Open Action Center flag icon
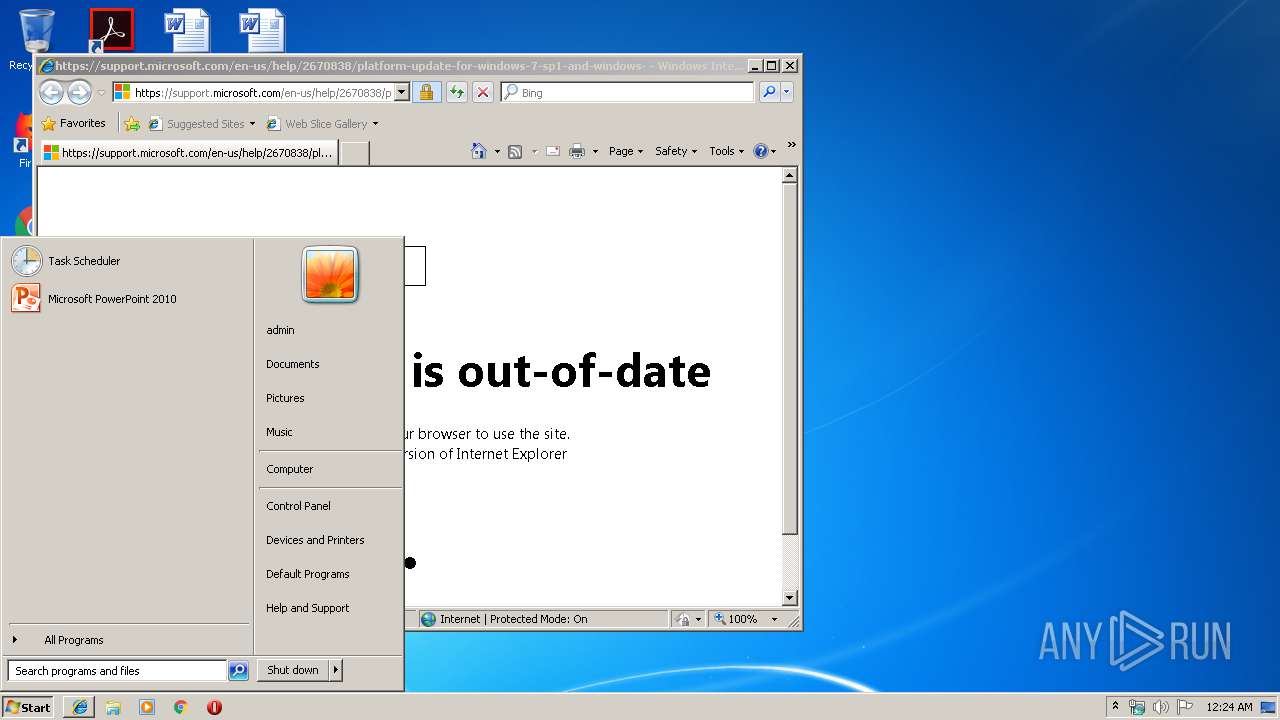Viewport: 1280px width, 720px height. (x=1185, y=707)
